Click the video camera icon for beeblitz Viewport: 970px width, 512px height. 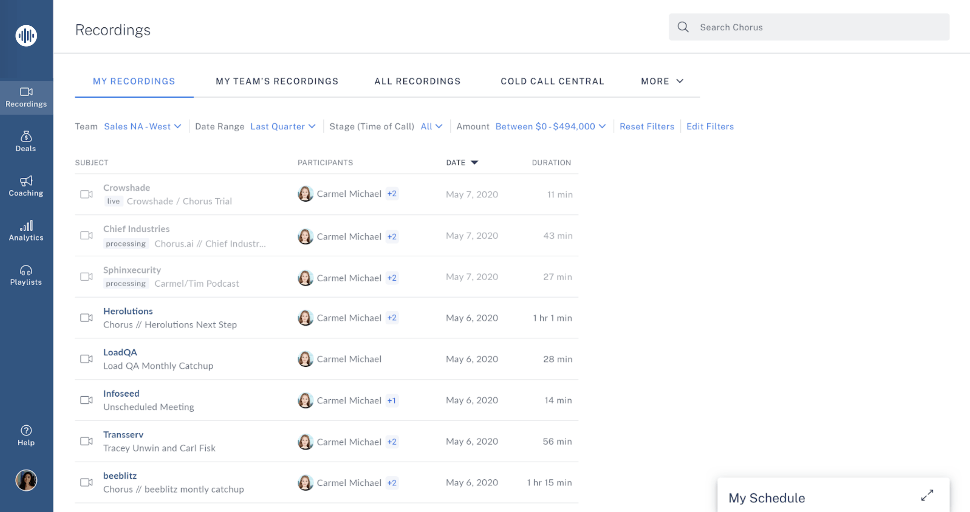click(87, 482)
